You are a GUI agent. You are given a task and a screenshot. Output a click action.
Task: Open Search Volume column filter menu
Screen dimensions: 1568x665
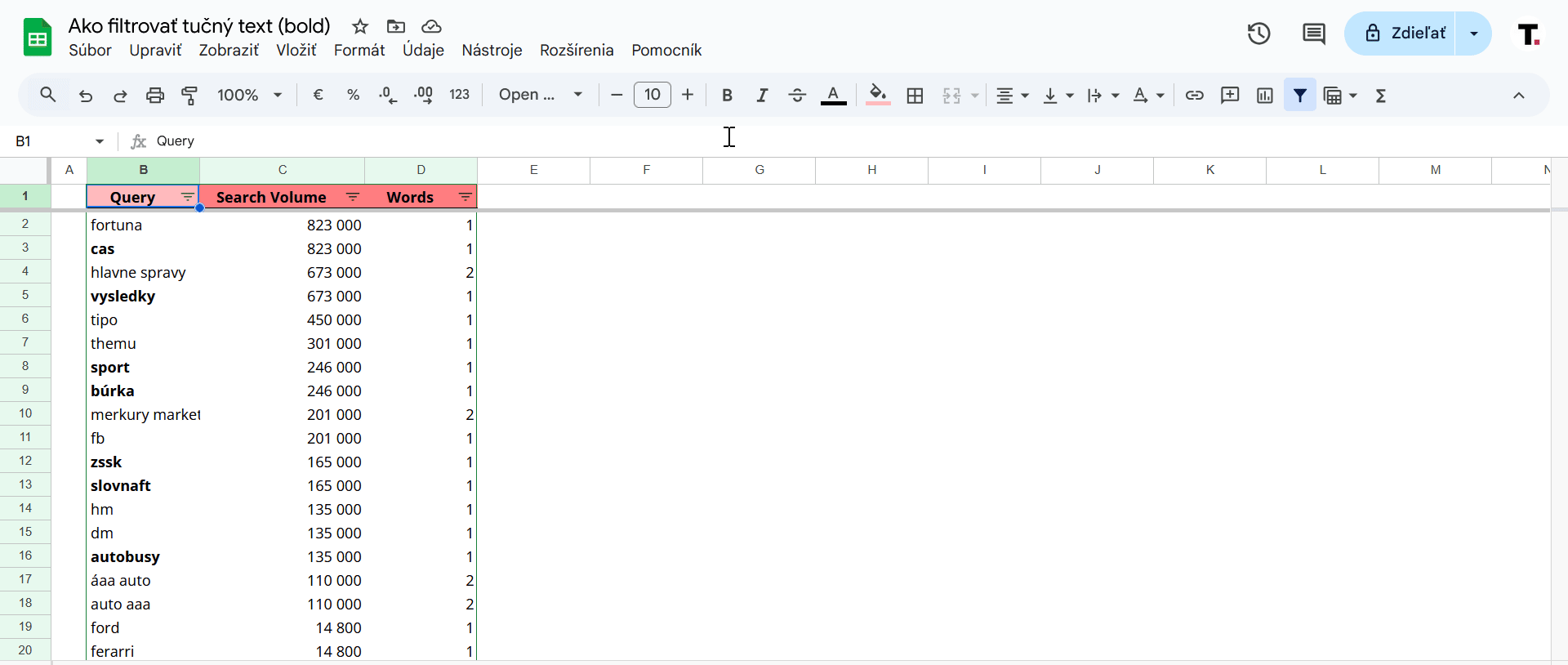point(353,197)
